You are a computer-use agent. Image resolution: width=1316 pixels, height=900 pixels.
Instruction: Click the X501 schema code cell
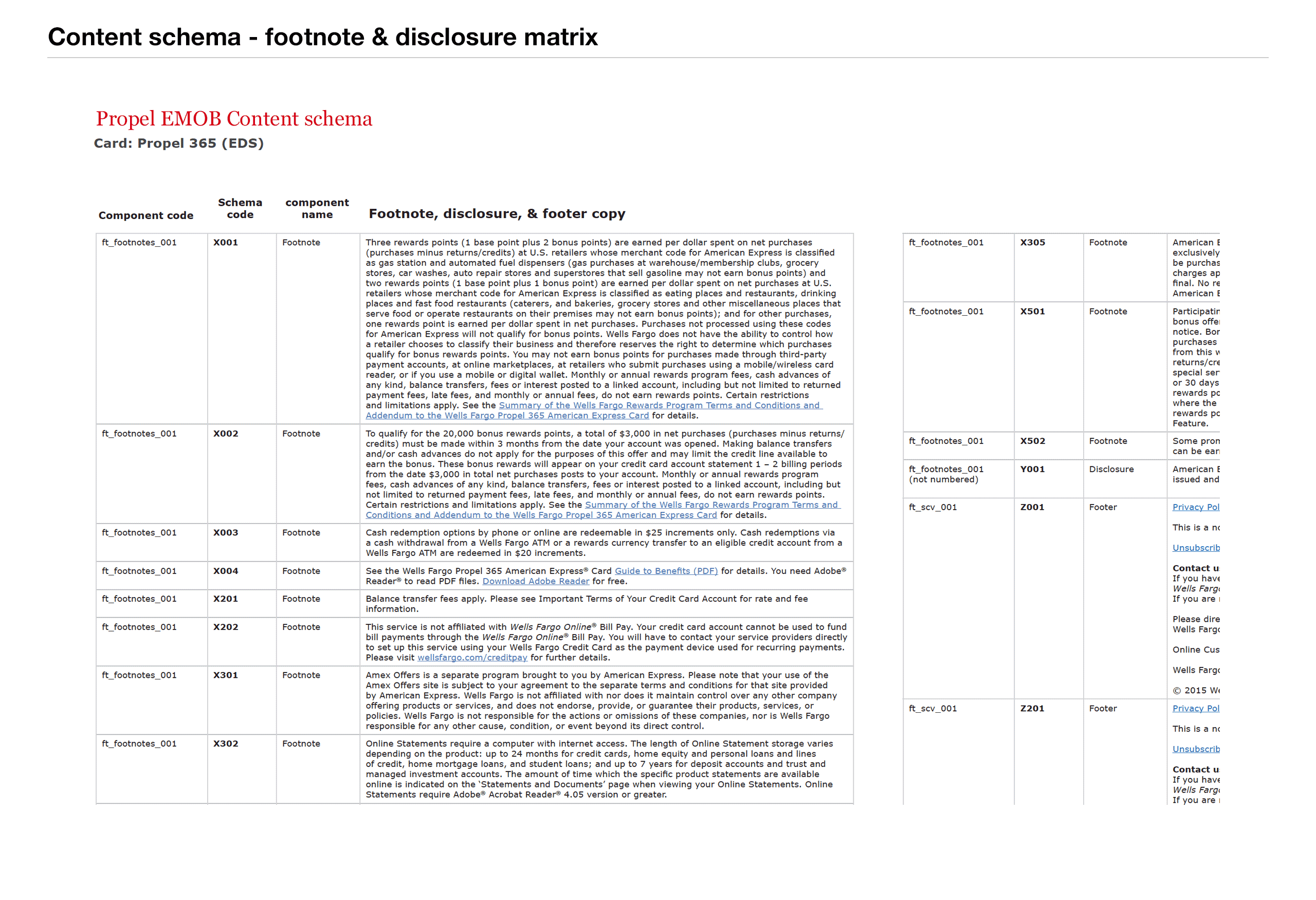[x=1032, y=312]
